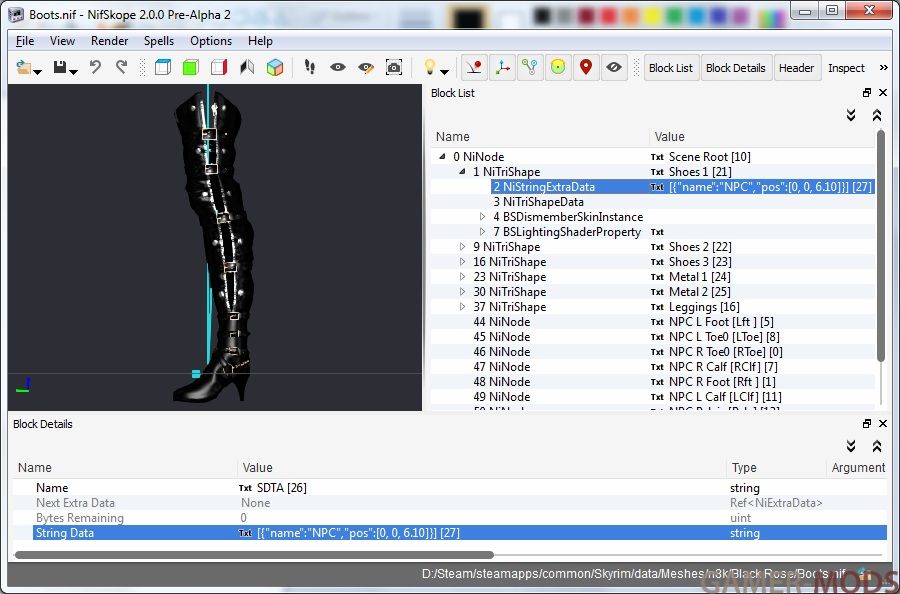Toggle the show axes button
The height and width of the screenshot is (594, 900).
502,68
